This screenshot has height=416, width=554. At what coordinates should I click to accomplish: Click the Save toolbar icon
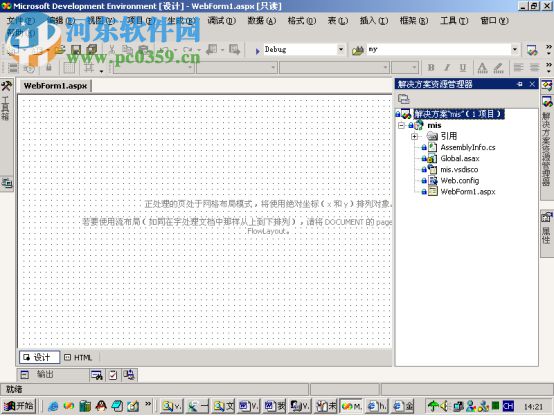pyautogui.click(x=76, y=50)
